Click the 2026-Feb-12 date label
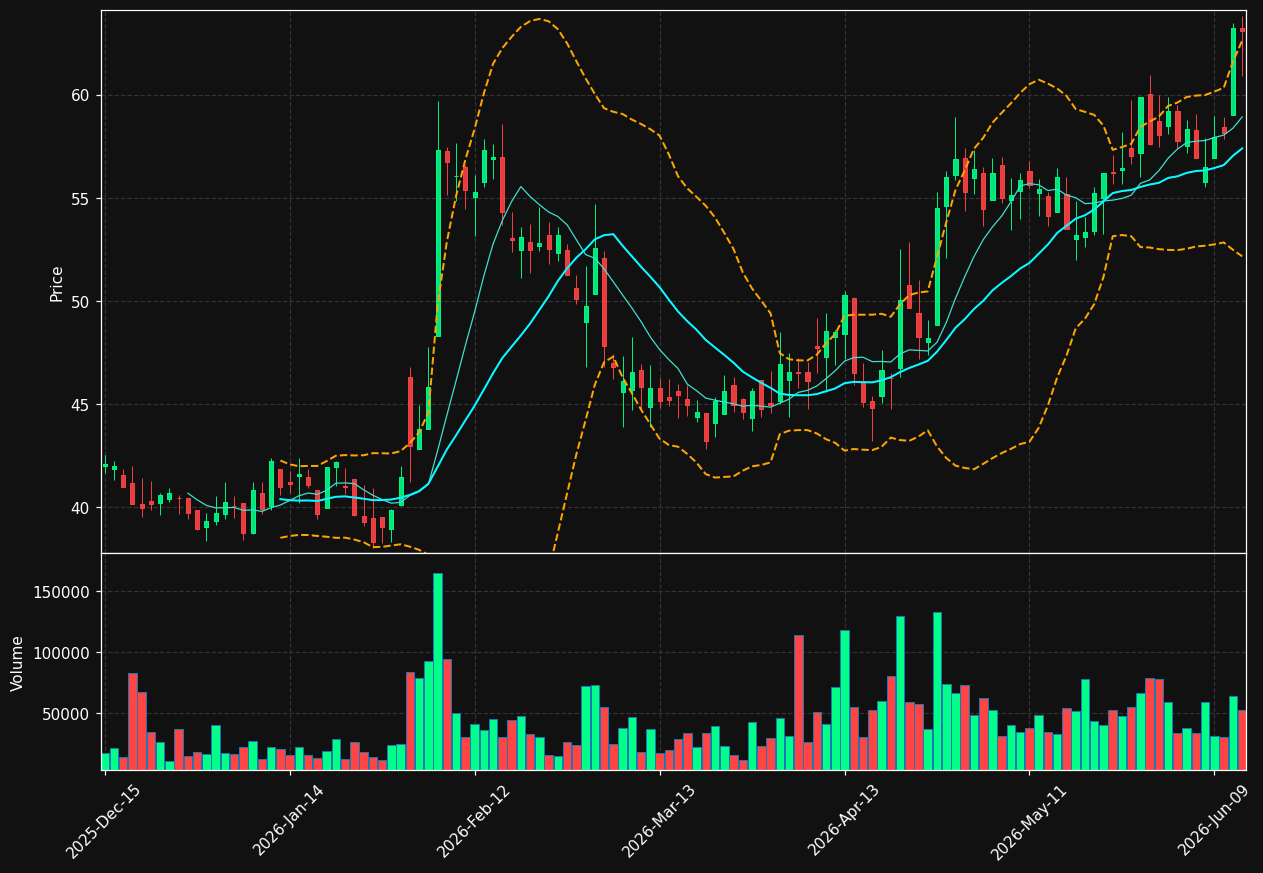 473,820
